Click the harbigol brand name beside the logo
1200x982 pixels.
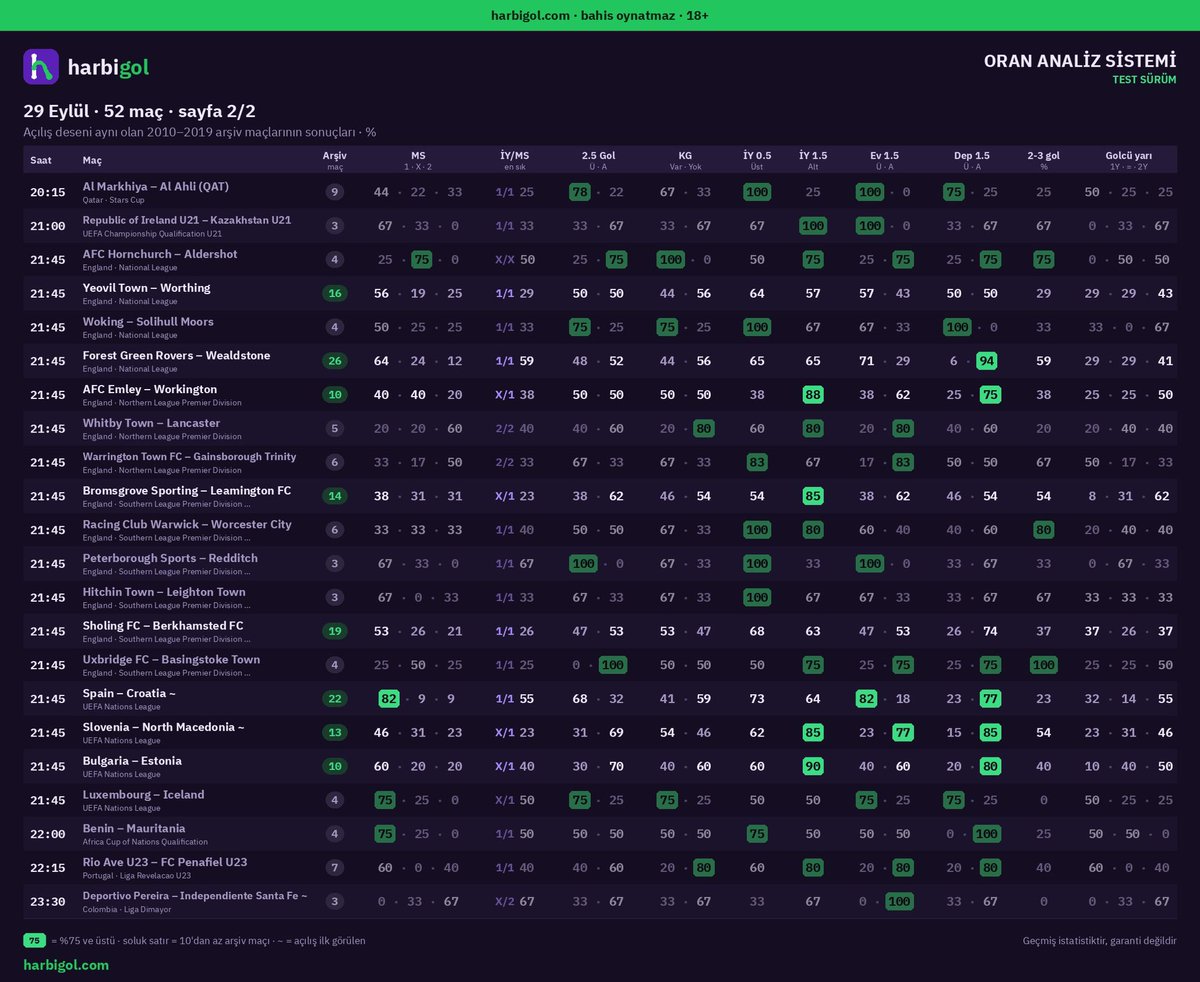108,68
